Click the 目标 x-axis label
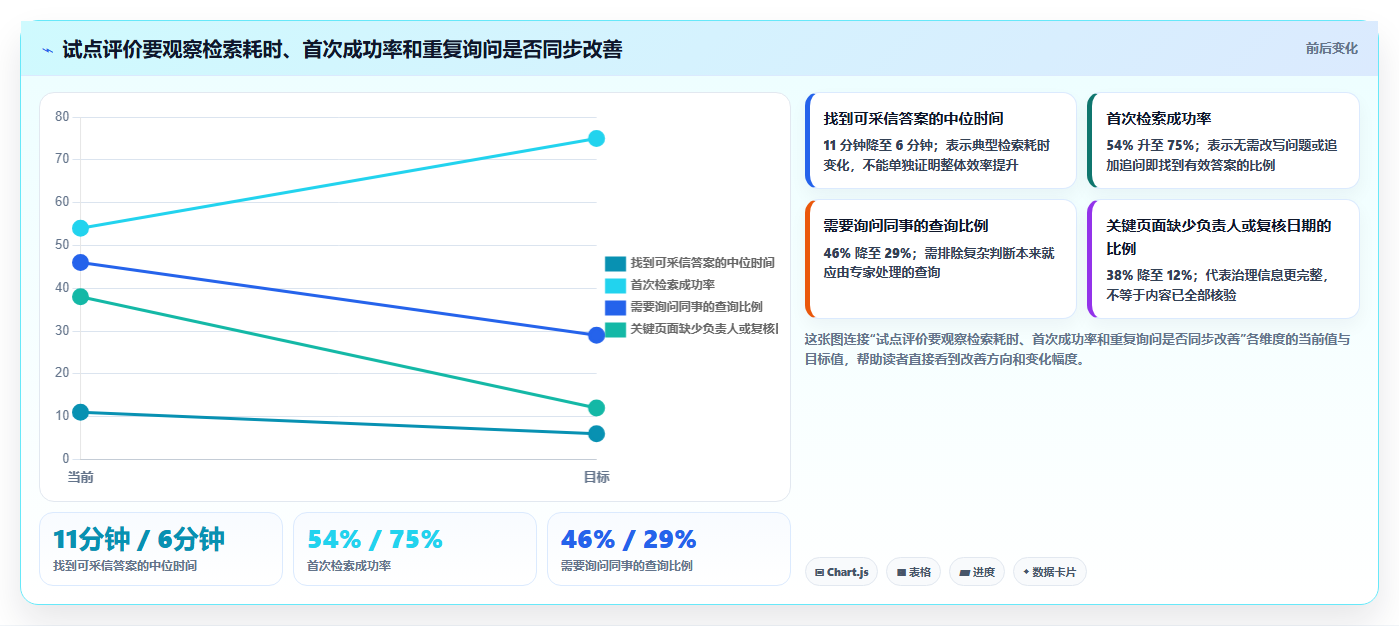 click(596, 477)
